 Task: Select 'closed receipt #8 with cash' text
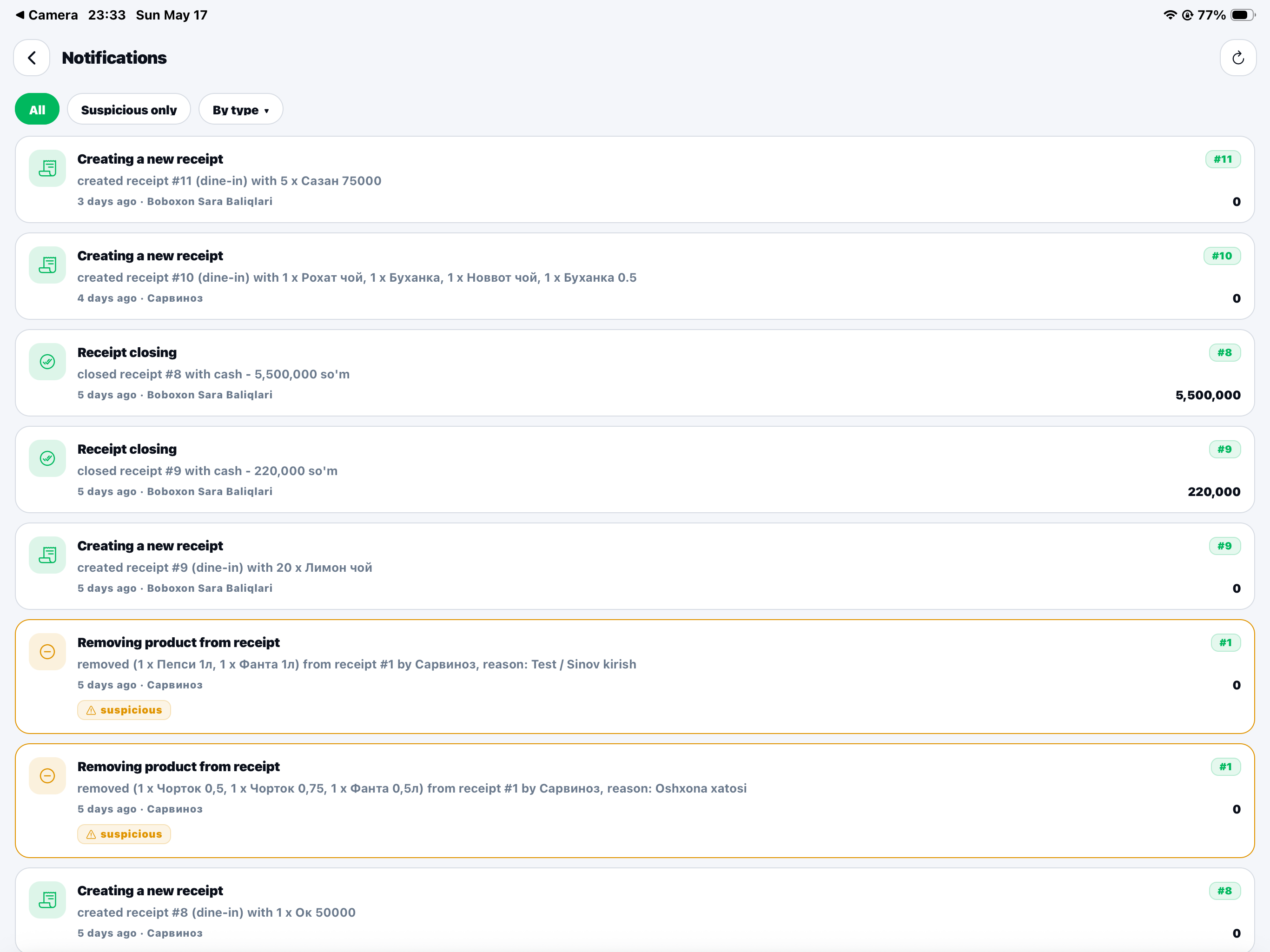pyautogui.click(x=213, y=374)
